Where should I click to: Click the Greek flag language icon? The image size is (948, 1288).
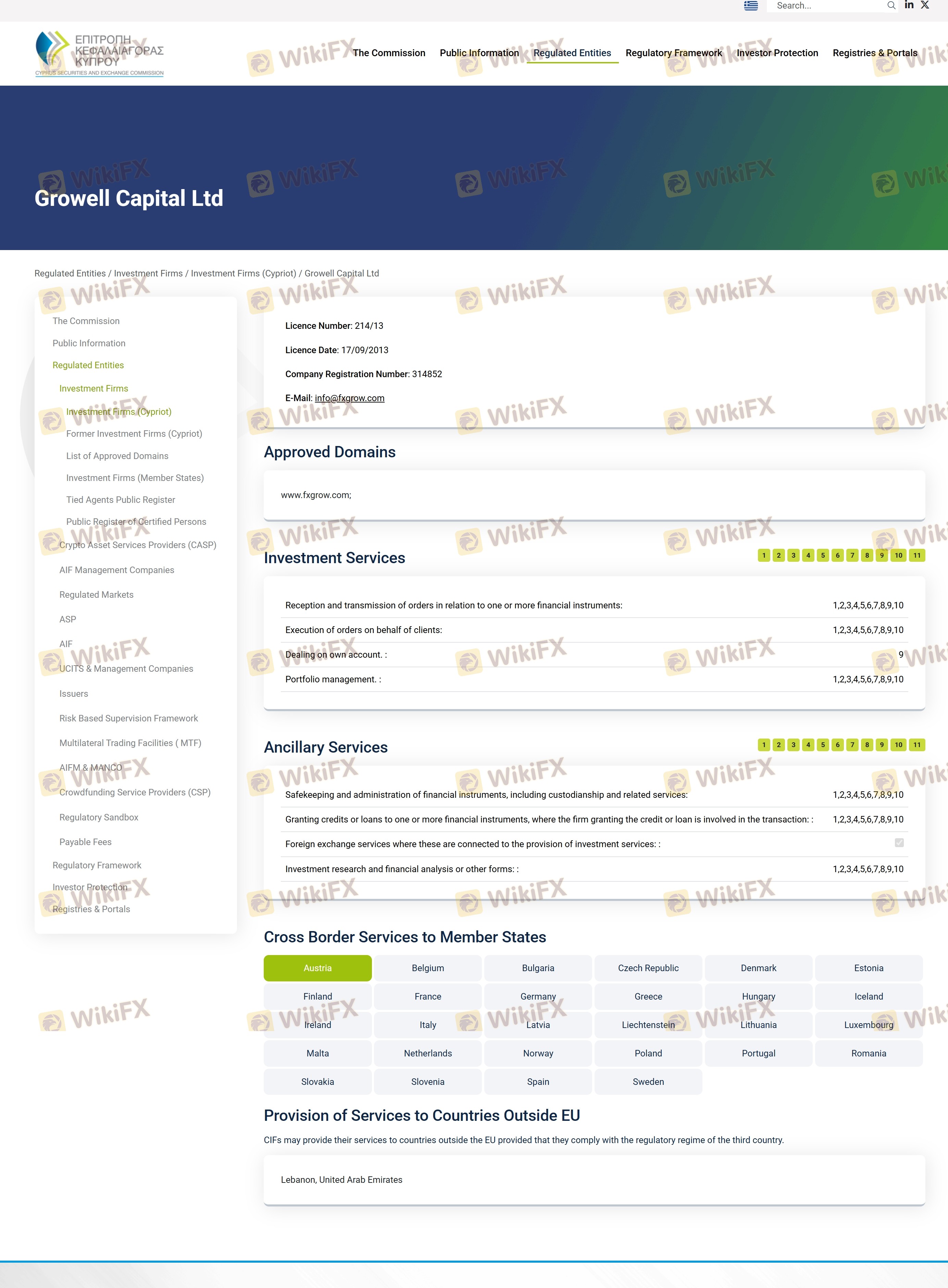click(751, 6)
